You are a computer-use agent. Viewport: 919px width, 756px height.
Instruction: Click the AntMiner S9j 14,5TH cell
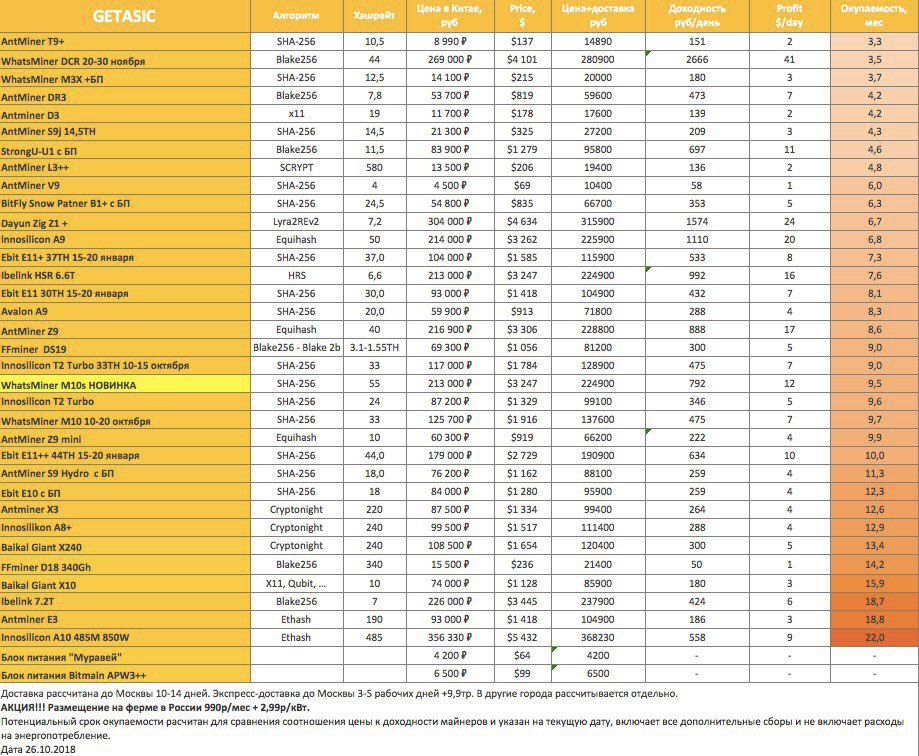[x=125, y=132]
